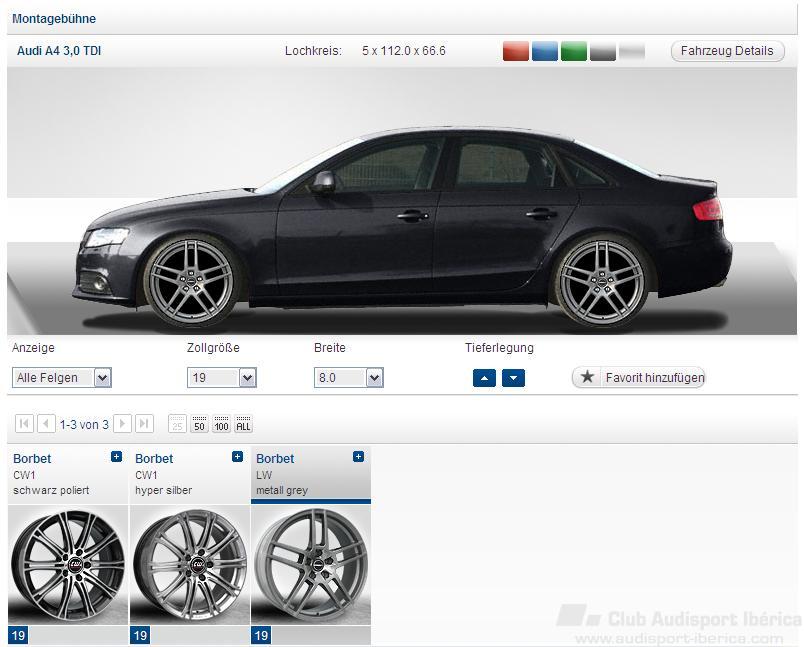Click the 19 size badge under schwarz poliert
The image size is (804, 647).
18,636
